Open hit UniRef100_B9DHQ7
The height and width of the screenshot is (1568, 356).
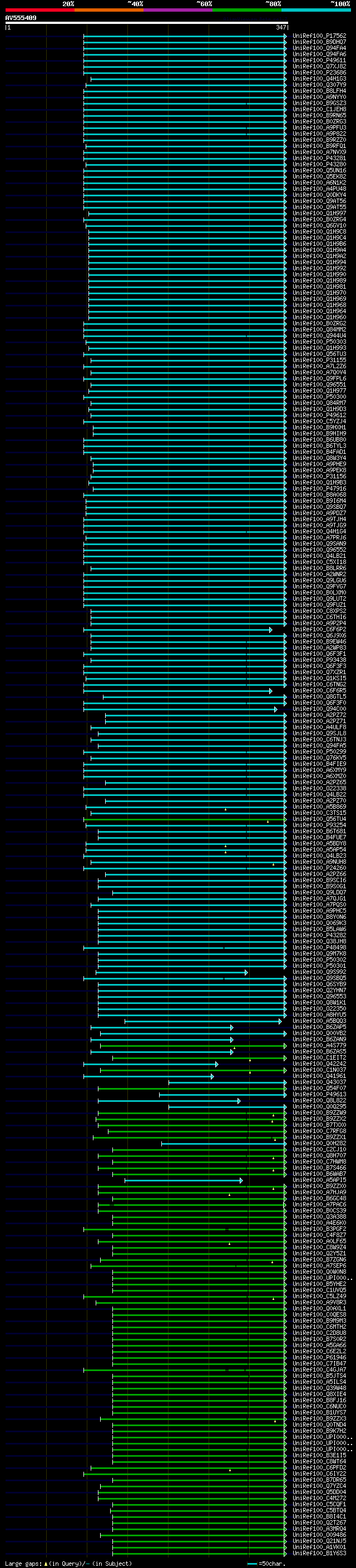[x=319, y=42]
